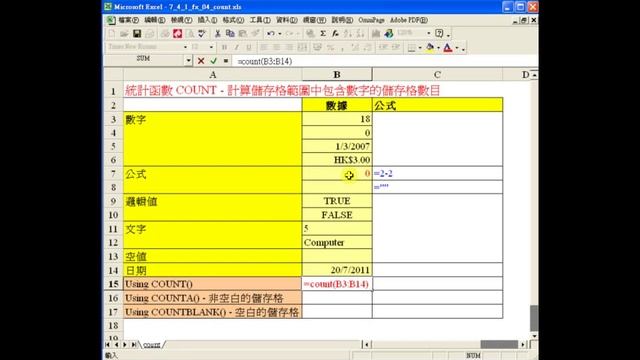
Task: Click cell containing Computer
Action: (337, 242)
